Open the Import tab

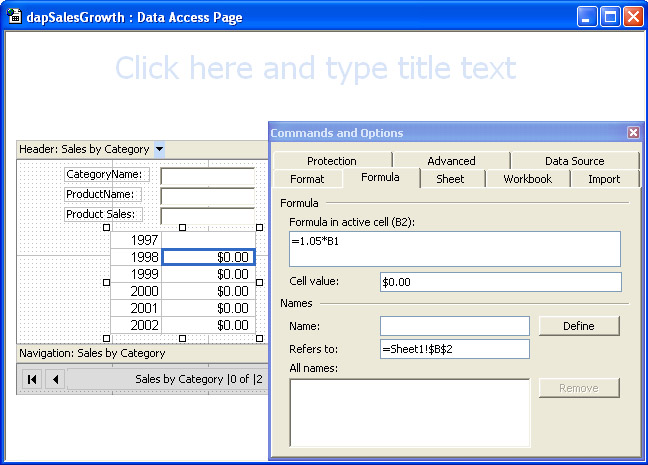coord(604,179)
